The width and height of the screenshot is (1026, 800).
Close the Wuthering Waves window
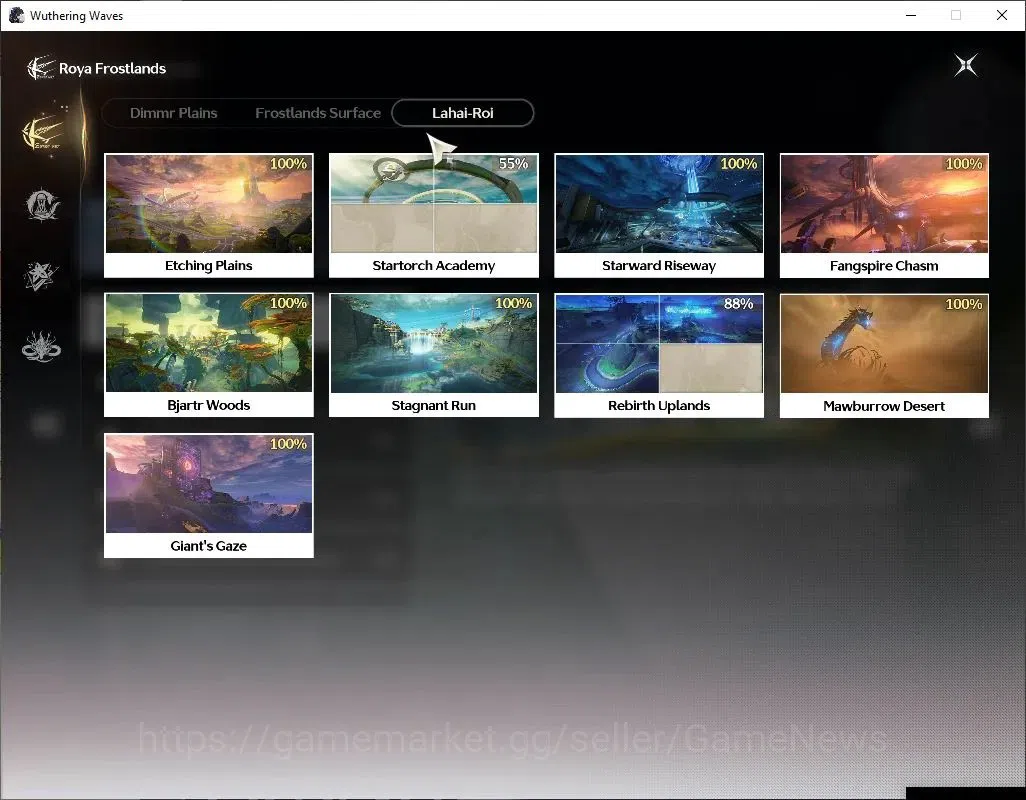coord(1002,15)
